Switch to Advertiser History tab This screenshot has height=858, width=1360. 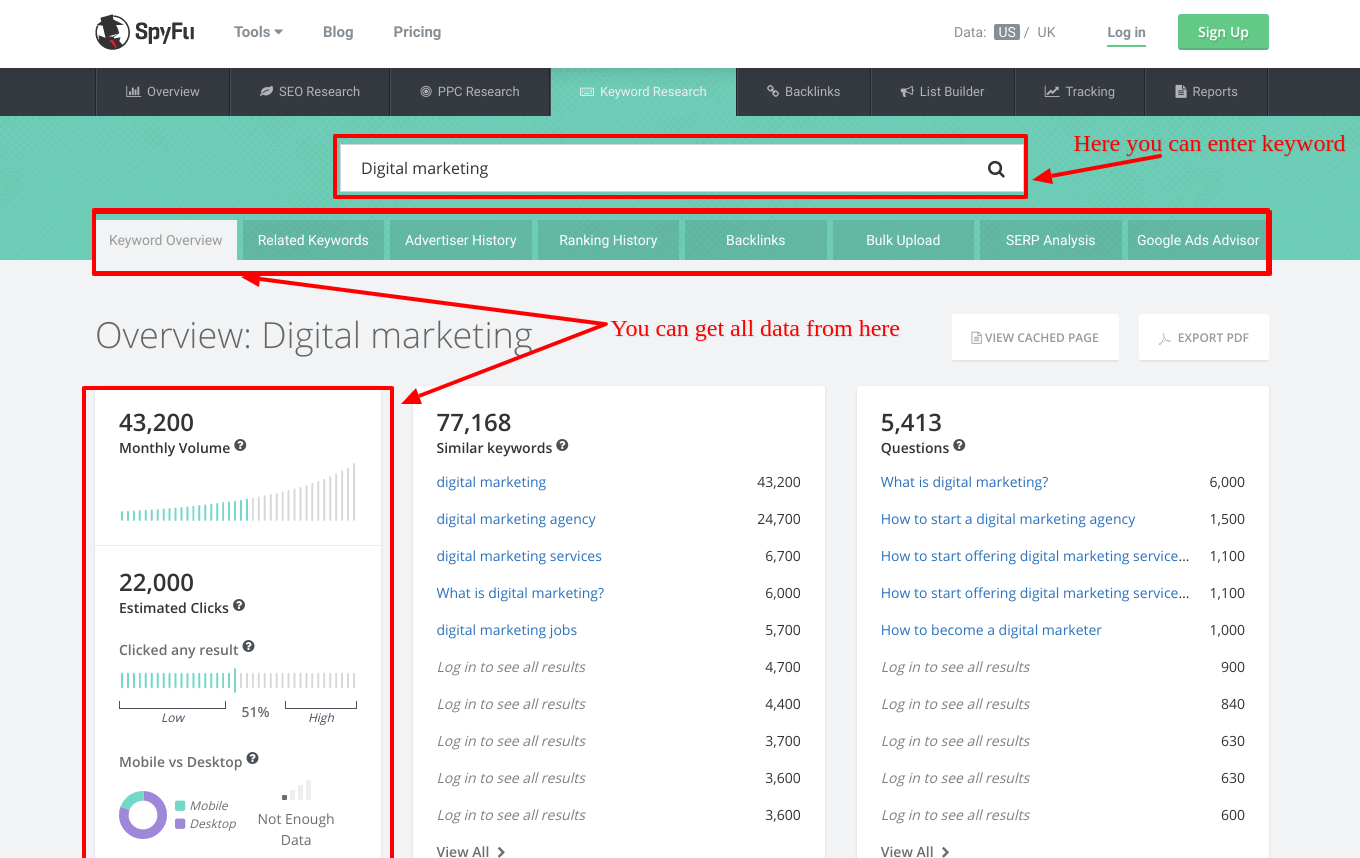[461, 240]
